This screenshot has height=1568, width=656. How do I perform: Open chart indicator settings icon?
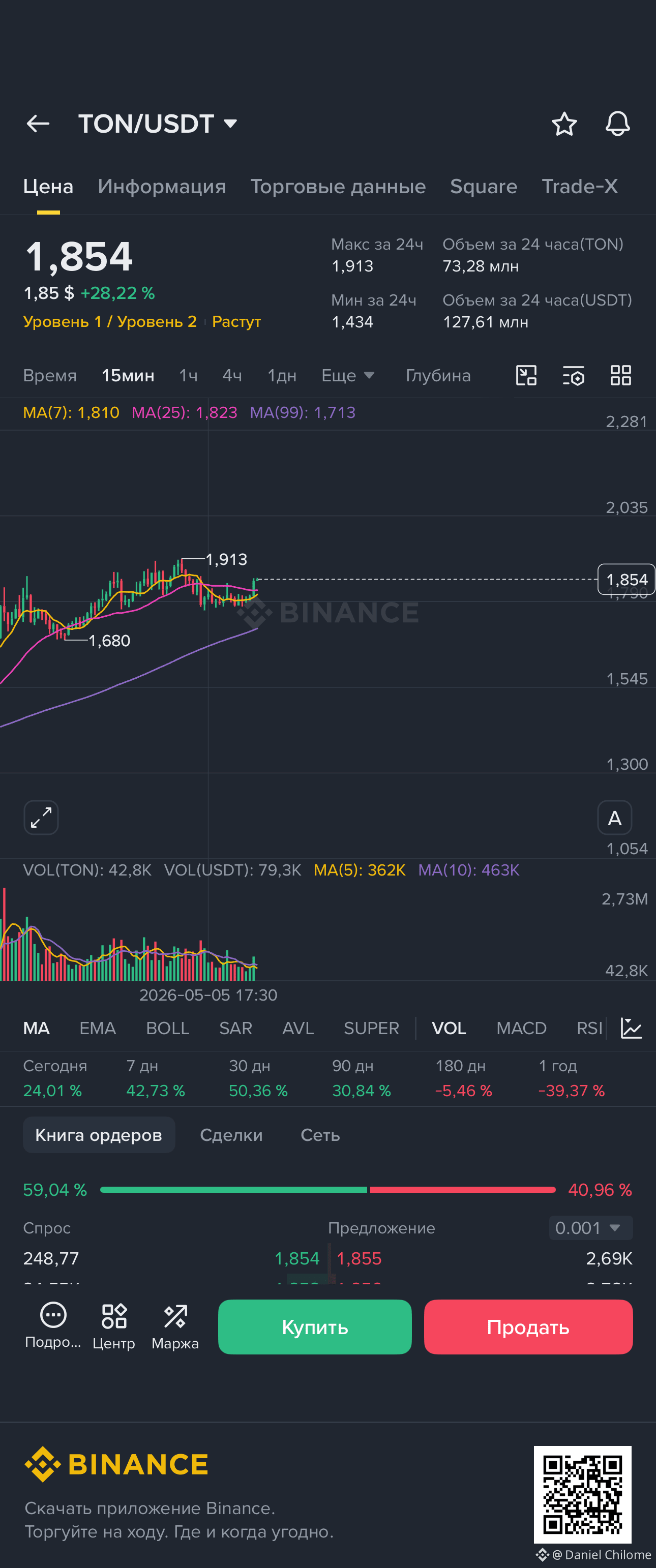point(573,376)
